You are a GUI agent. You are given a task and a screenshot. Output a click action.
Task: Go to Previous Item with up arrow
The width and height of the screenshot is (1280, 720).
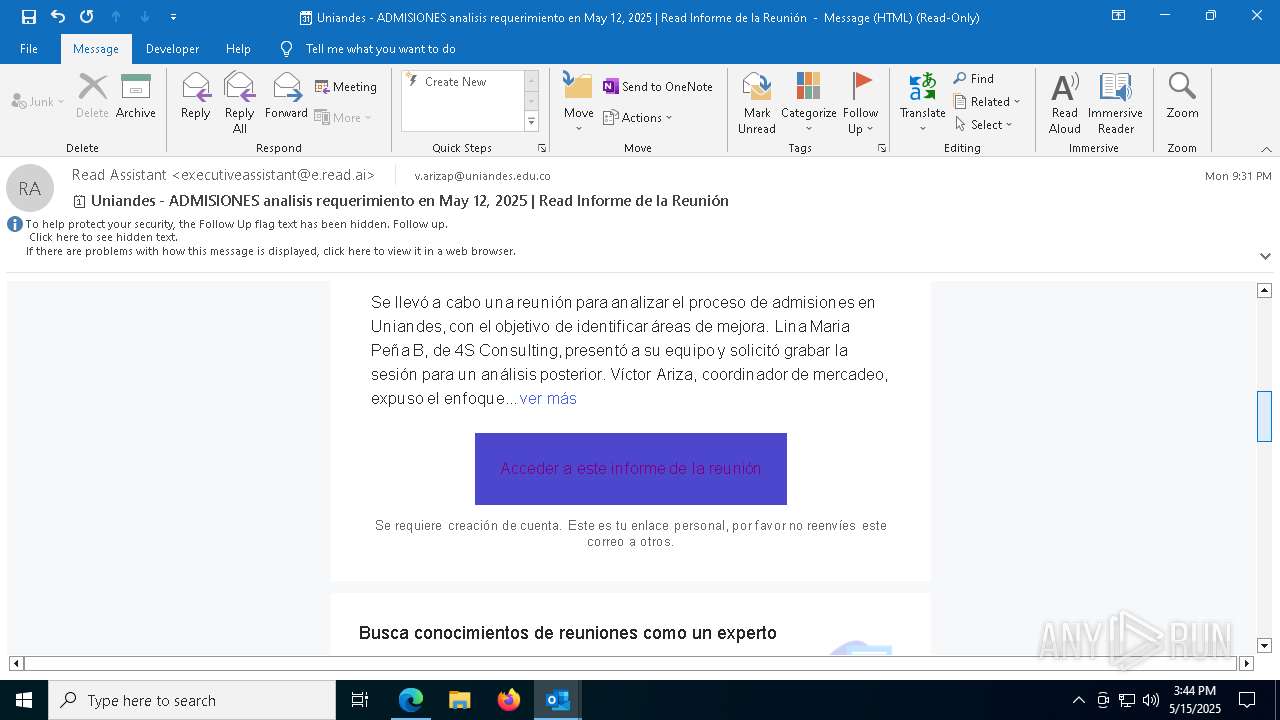116,17
